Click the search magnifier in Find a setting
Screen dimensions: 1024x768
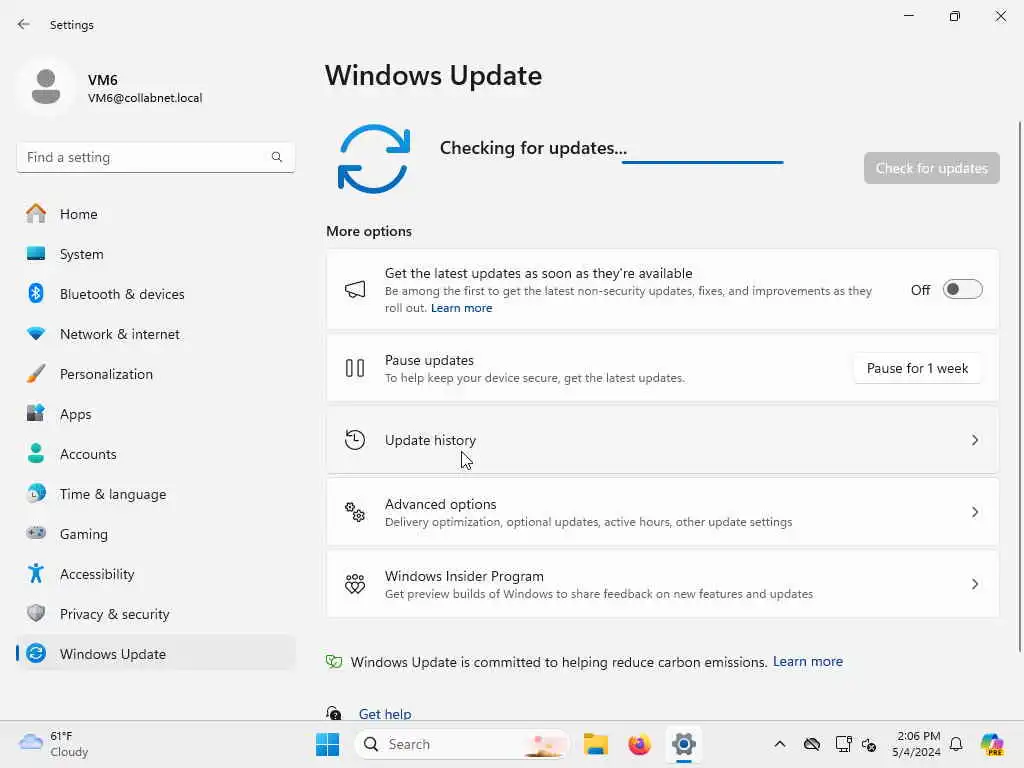coord(277,157)
